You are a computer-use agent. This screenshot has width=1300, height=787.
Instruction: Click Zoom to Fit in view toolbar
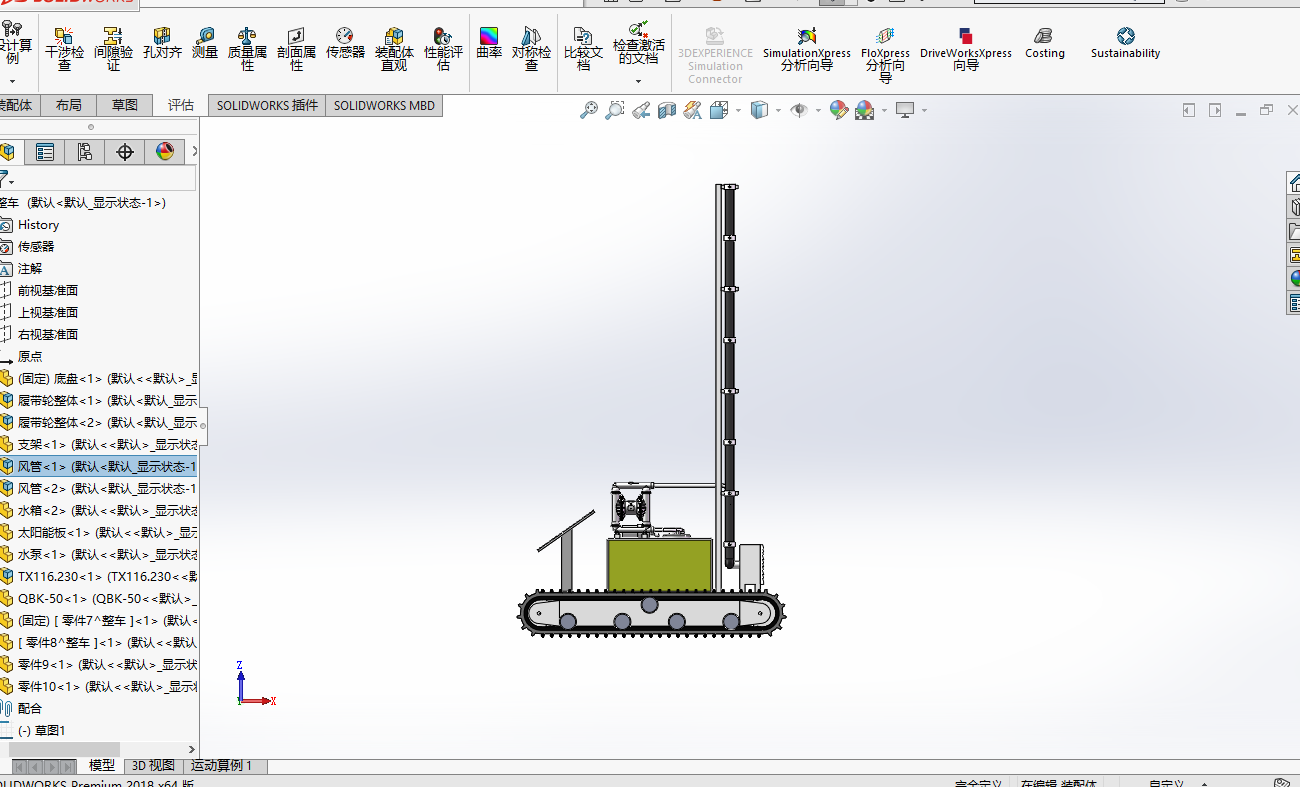pos(589,110)
